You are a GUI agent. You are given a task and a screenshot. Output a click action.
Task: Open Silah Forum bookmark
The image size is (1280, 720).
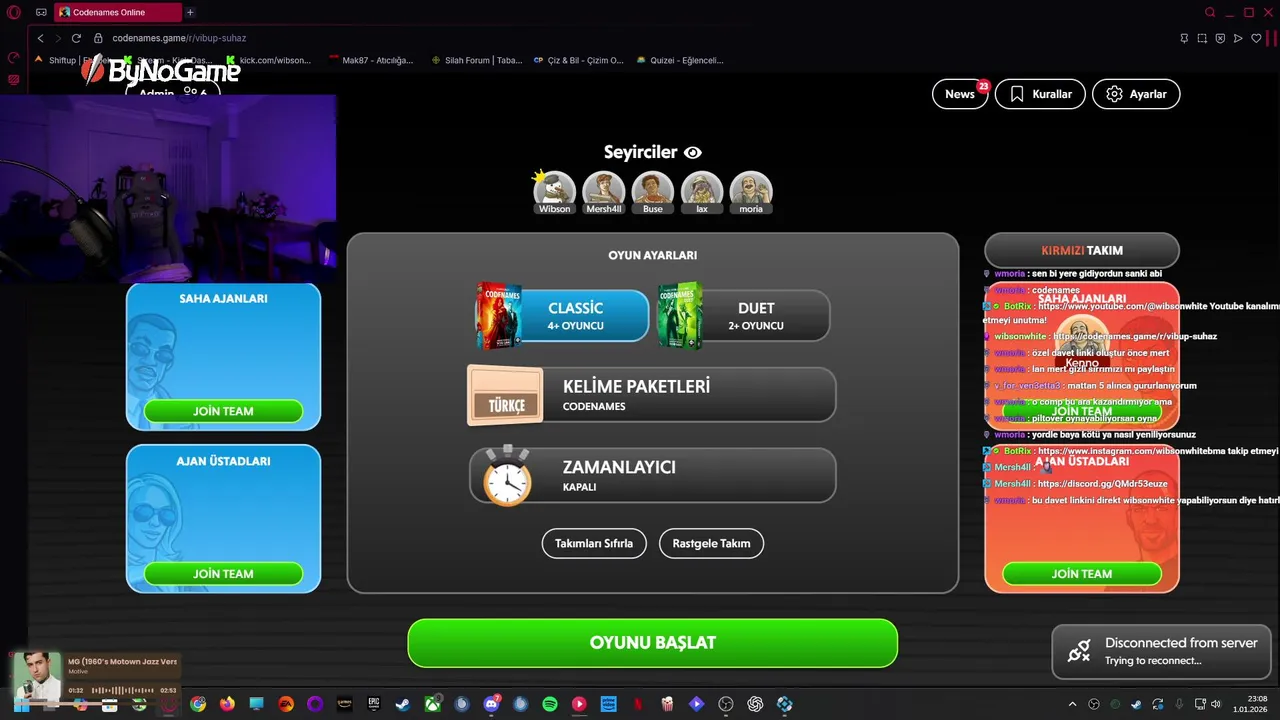point(477,60)
